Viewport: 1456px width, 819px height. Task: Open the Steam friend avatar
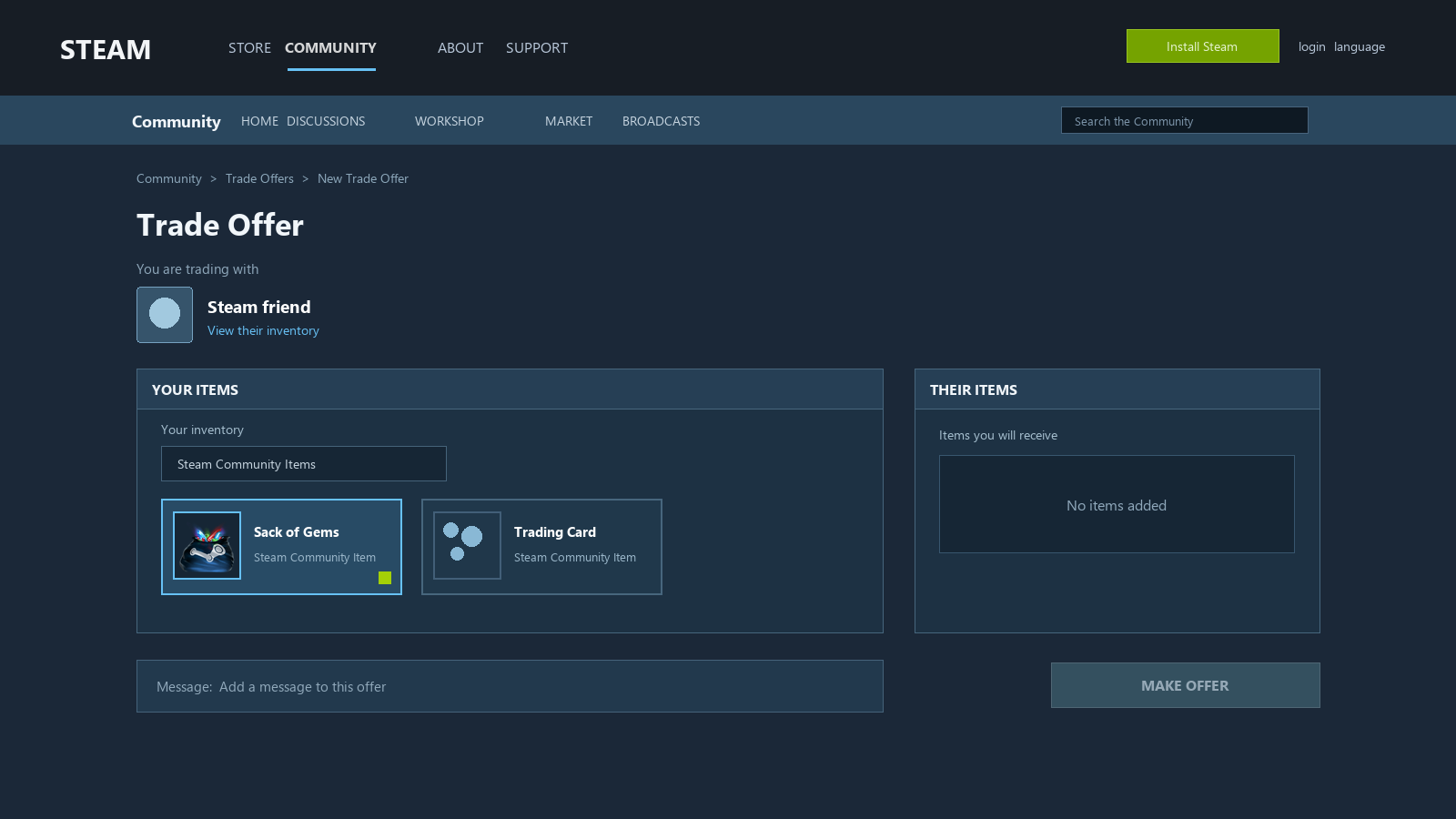[165, 315]
